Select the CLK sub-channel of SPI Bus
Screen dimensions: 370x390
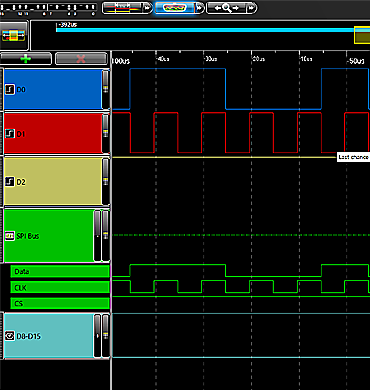click(60, 287)
